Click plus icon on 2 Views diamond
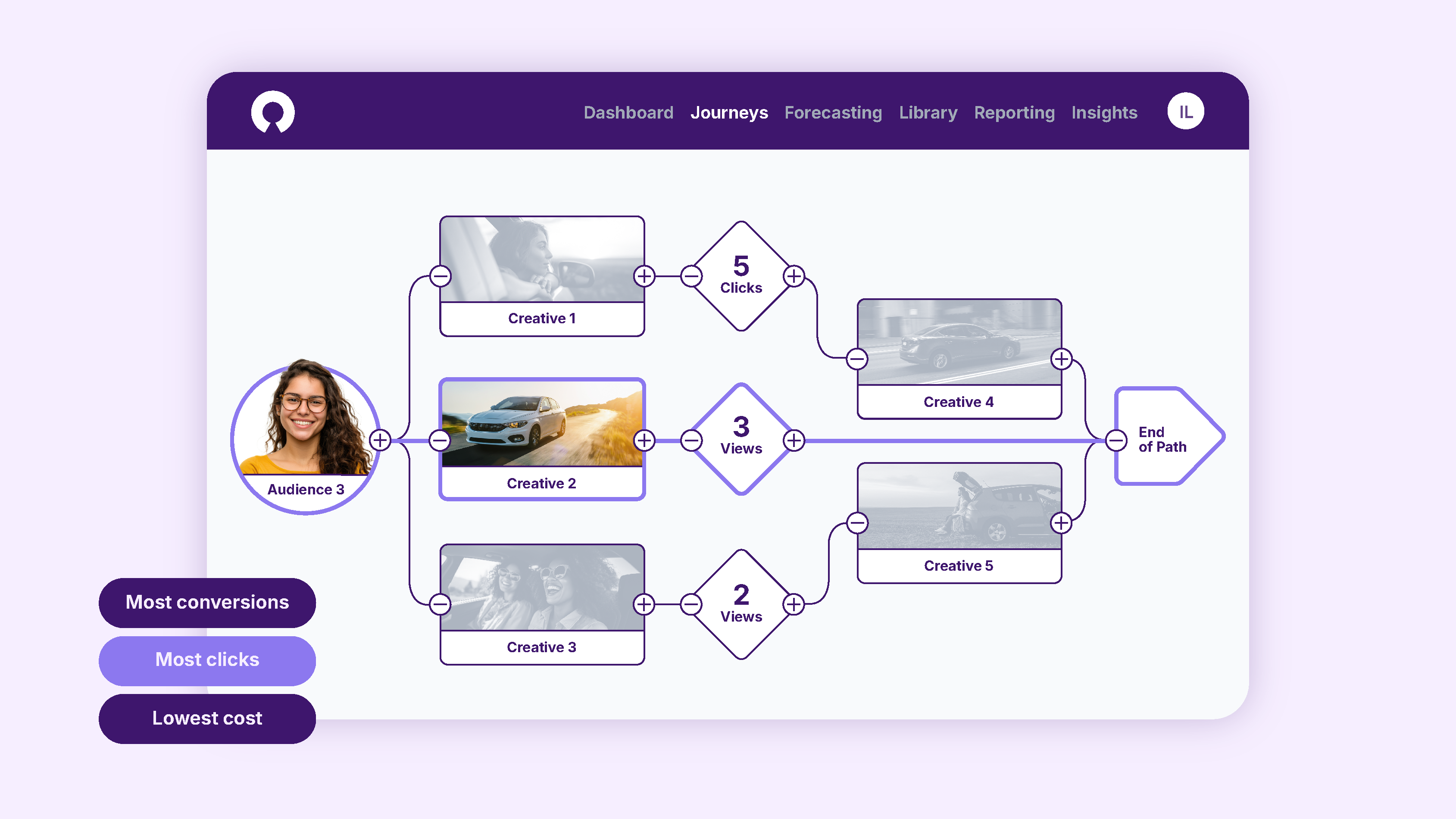Viewport: 1456px width, 819px height. coord(794,604)
